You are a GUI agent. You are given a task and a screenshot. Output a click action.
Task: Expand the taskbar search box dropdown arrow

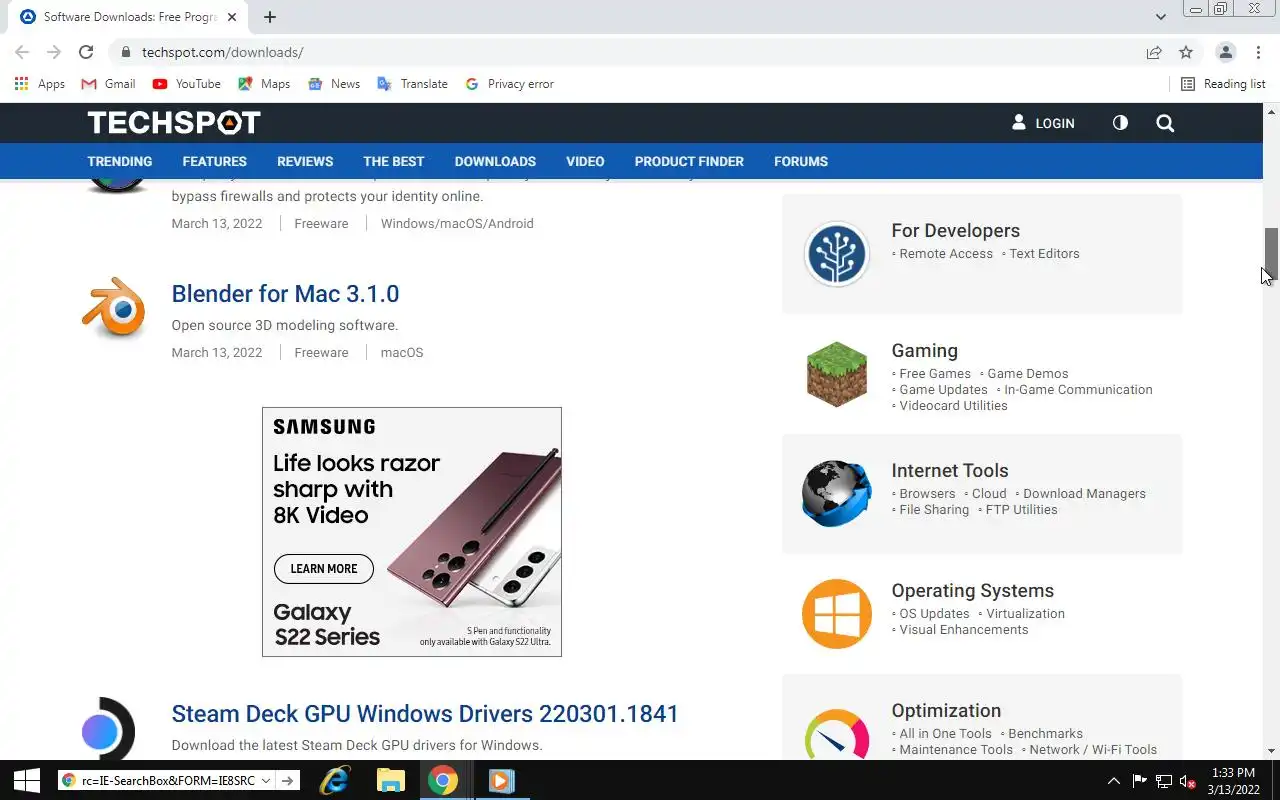click(x=265, y=781)
